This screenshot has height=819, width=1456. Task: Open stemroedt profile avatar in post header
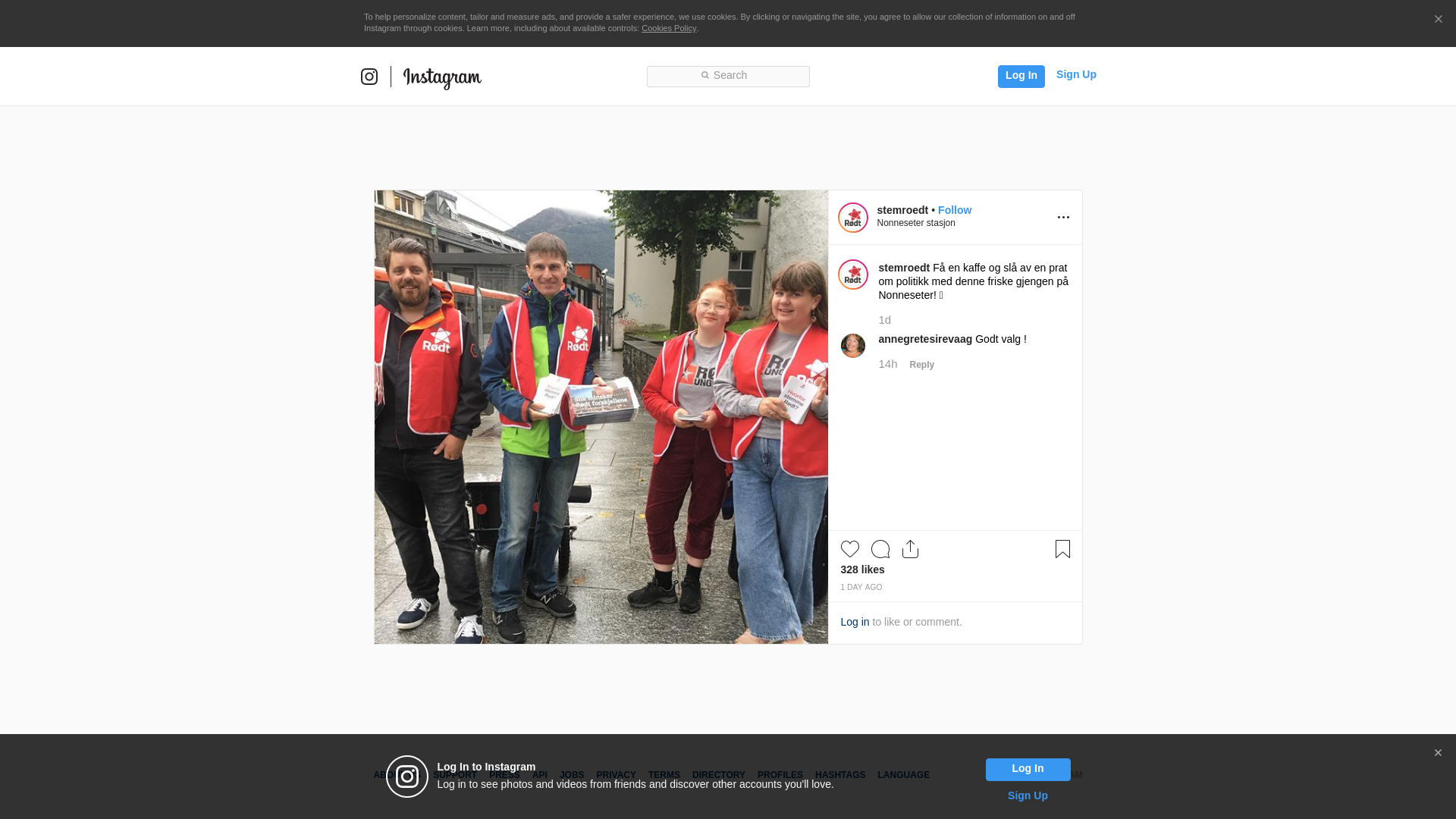pyautogui.click(x=853, y=218)
